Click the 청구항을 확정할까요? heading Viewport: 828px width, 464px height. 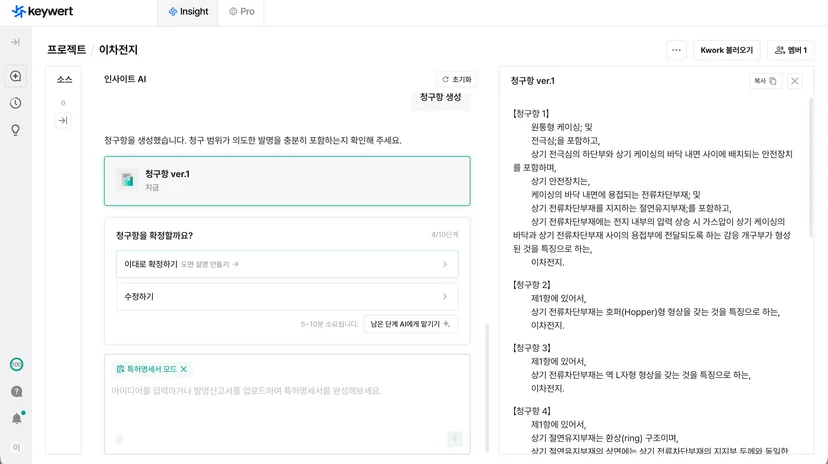pyautogui.click(x=154, y=235)
